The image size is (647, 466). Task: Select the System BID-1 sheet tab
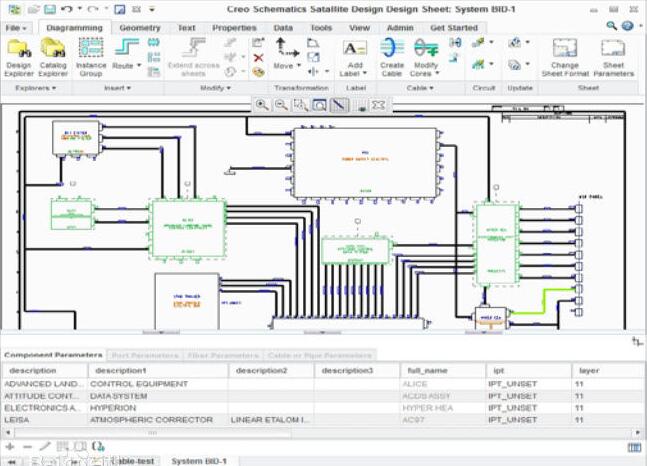point(199,461)
